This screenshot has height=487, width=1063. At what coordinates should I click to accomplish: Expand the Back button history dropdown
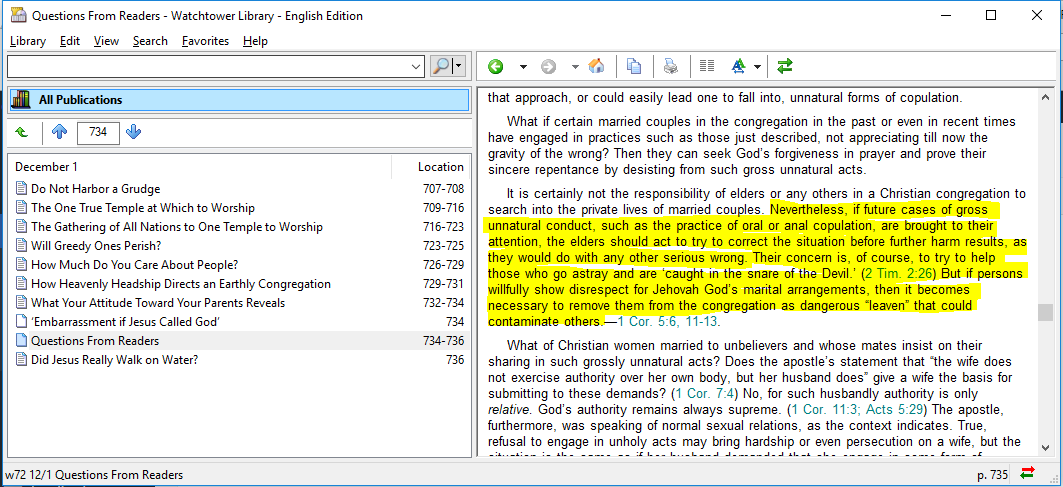[523, 67]
